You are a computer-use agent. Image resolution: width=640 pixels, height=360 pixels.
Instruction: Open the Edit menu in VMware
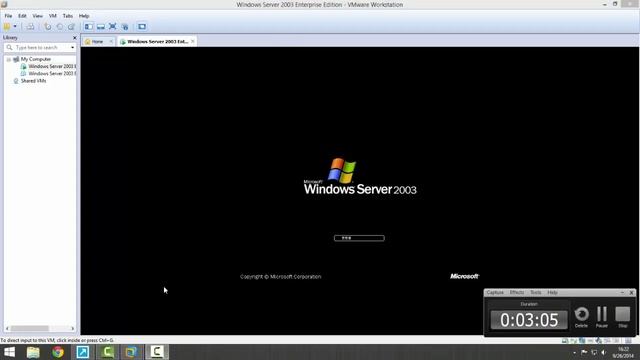click(22, 16)
